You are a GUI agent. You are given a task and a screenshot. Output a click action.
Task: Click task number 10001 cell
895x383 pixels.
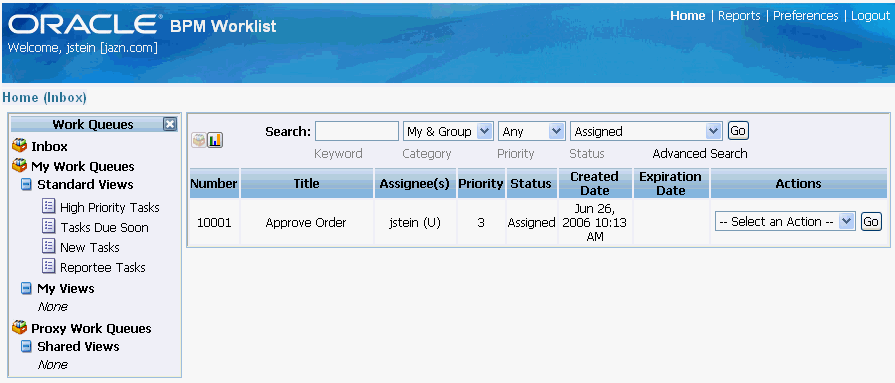pos(214,223)
